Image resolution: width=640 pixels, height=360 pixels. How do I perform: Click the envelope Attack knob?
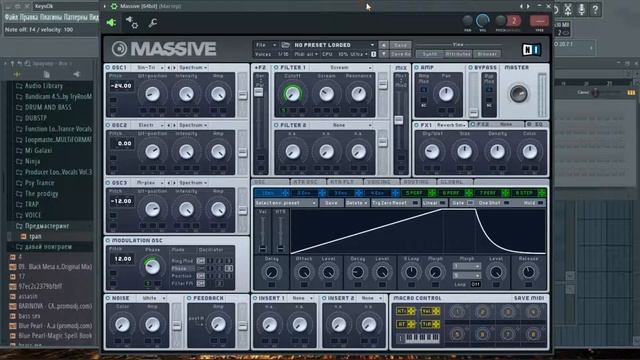click(x=304, y=272)
